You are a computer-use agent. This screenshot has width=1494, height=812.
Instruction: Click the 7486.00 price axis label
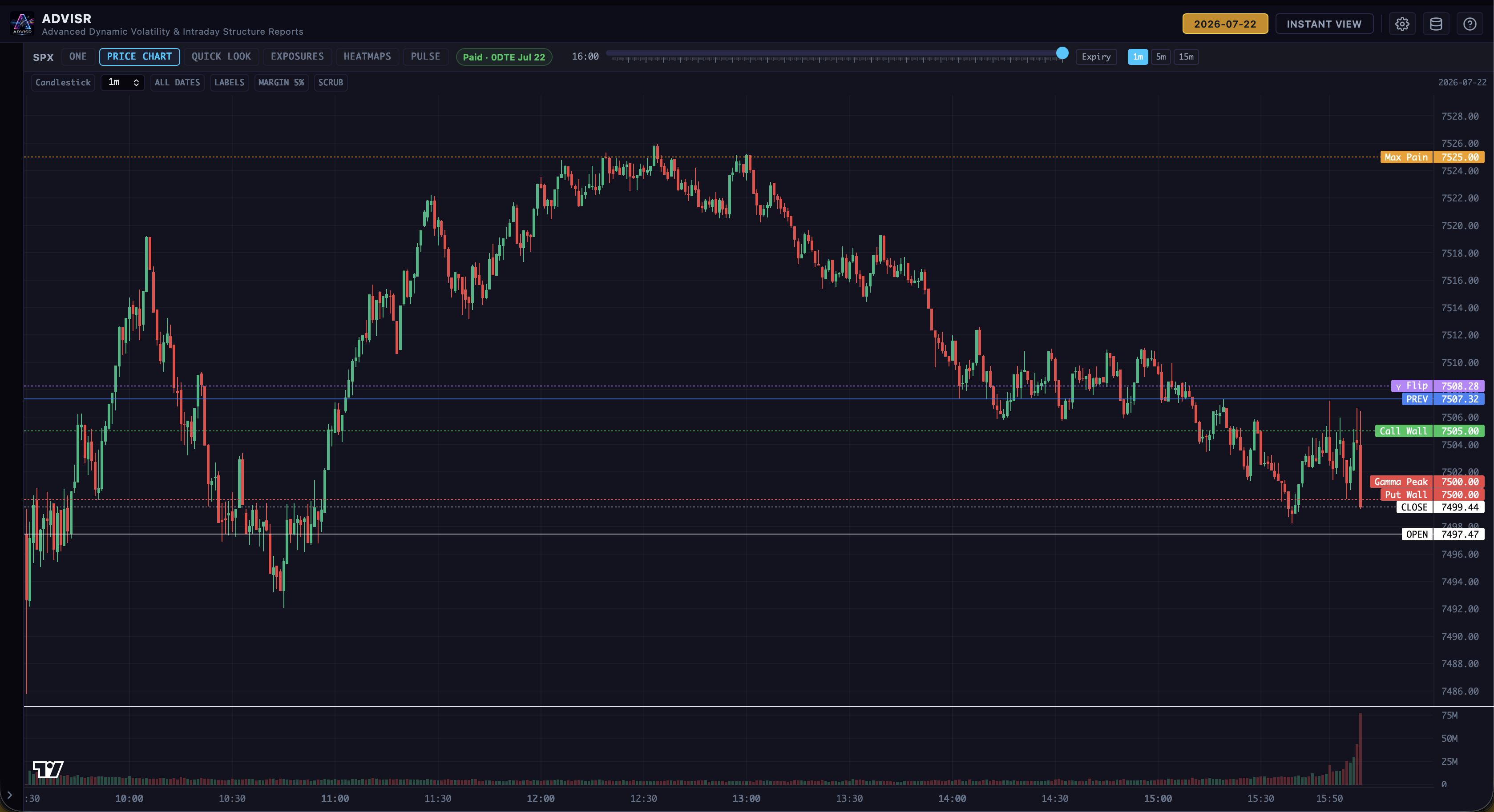click(1460, 691)
